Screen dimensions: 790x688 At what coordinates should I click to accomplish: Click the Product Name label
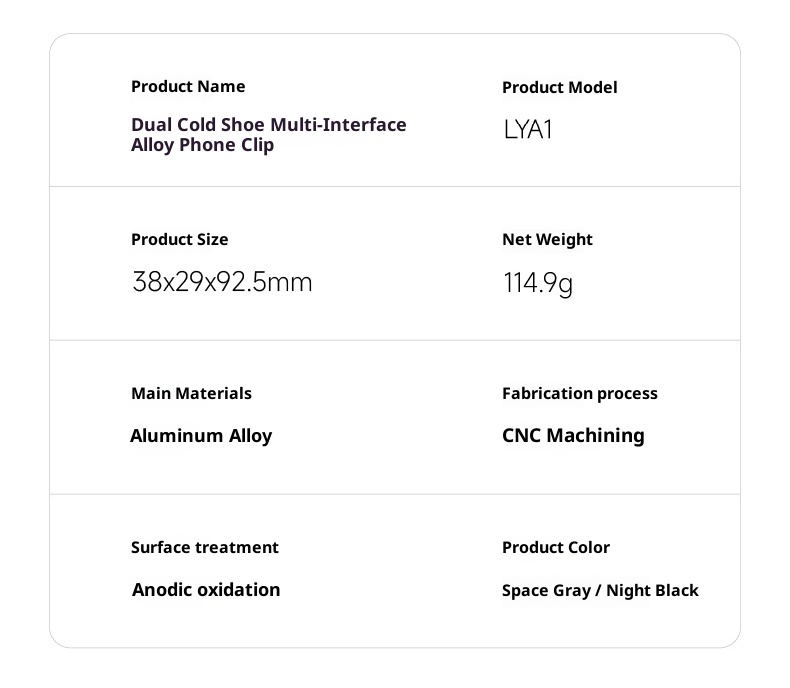pos(188,87)
